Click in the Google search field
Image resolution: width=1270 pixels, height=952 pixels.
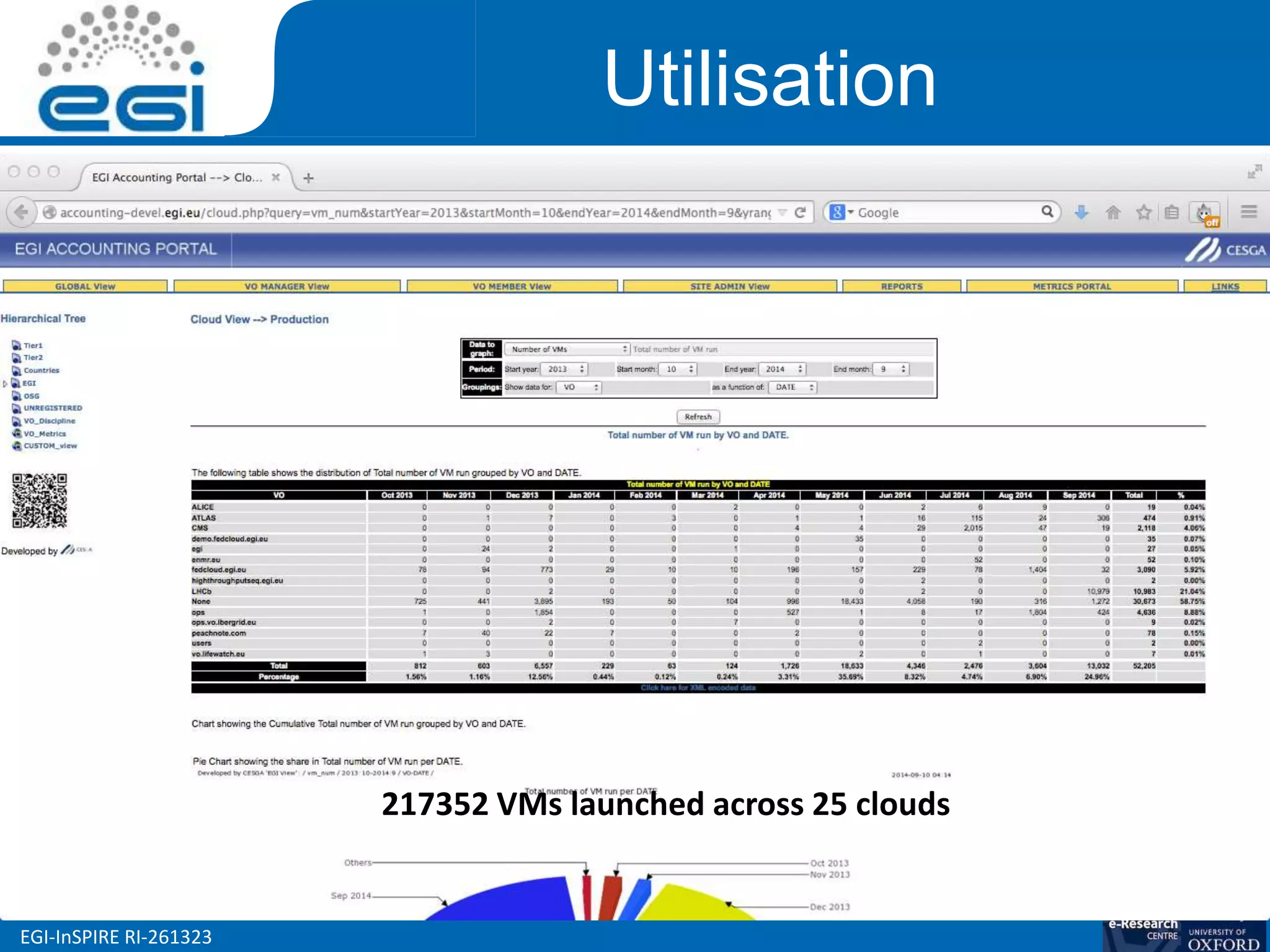[947, 213]
